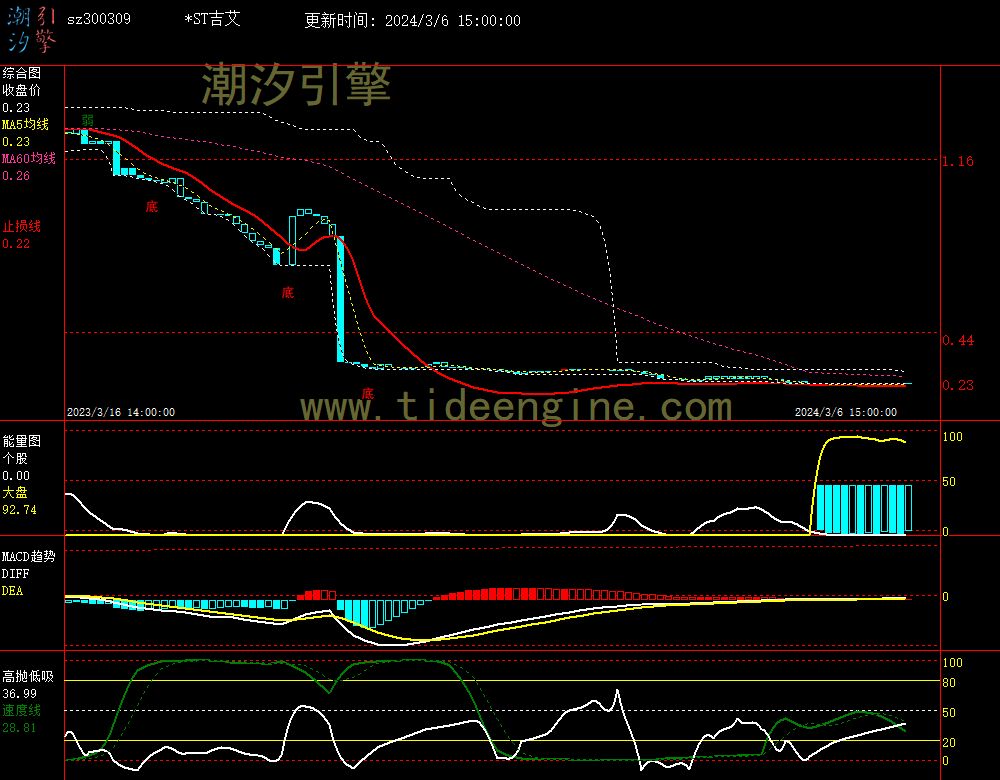Click the 收盘价 legend label
This screenshot has height=780, width=1000.
(x=21, y=90)
